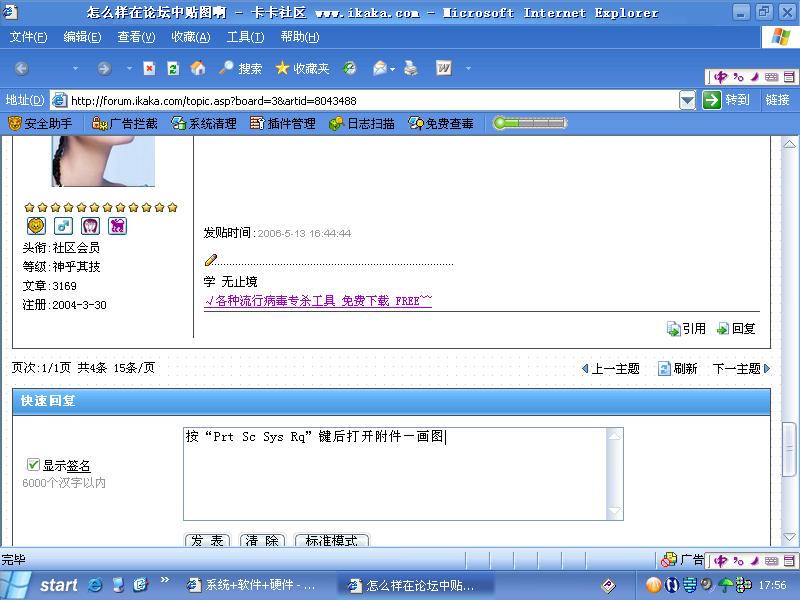Click the Show Desktop quick launch icon
The width and height of the screenshot is (800, 600).
pyautogui.click(x=118, y=585)
